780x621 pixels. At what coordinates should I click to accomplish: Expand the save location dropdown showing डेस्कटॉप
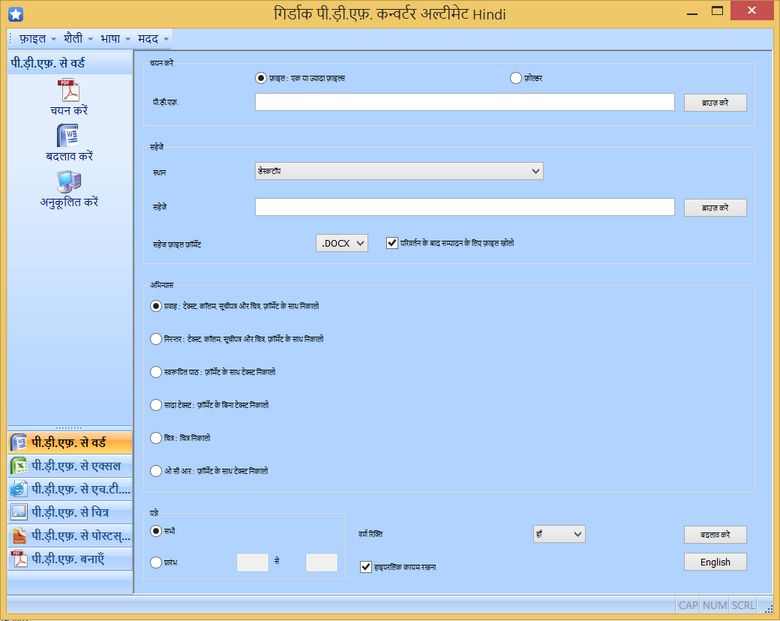tap(399, 171)
